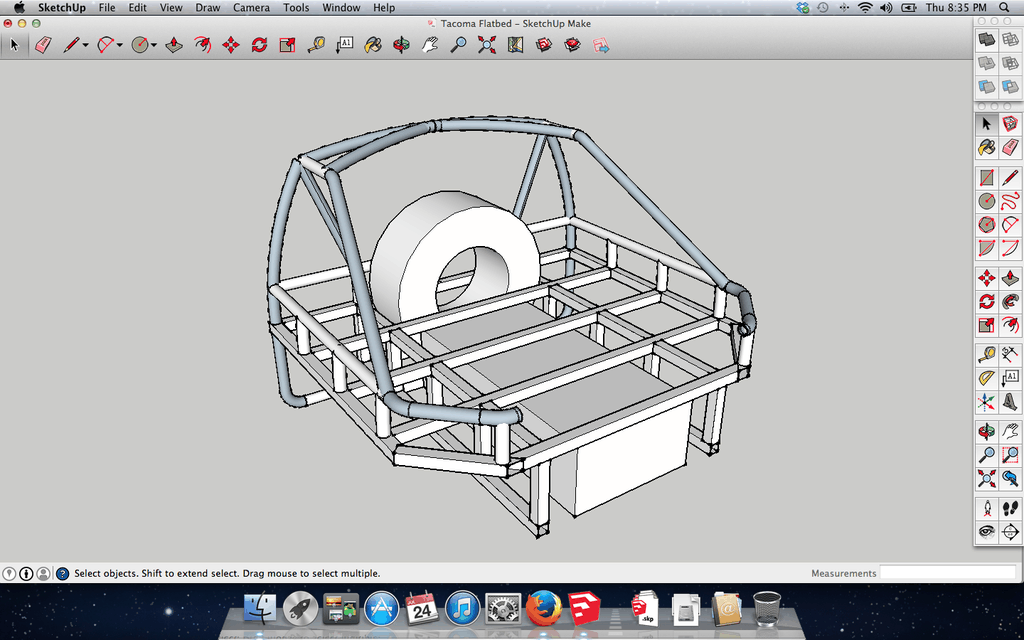Select the Intersect solid tool
This screenshot has width=1024, height=640.
point(1010,40)
